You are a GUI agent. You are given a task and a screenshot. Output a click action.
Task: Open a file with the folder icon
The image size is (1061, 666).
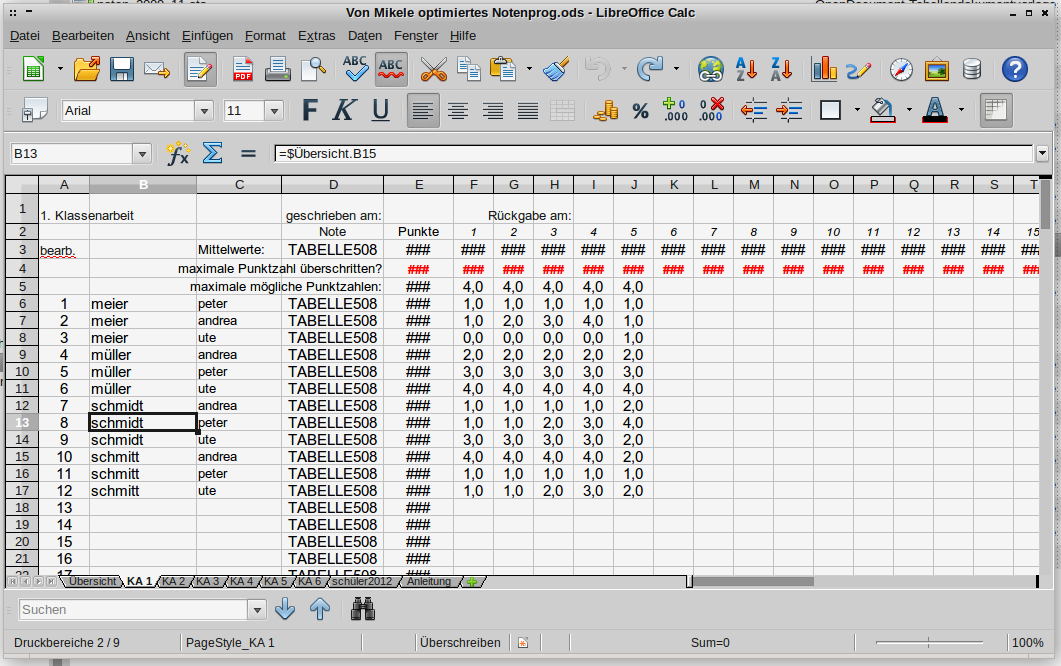coord(87,69)
